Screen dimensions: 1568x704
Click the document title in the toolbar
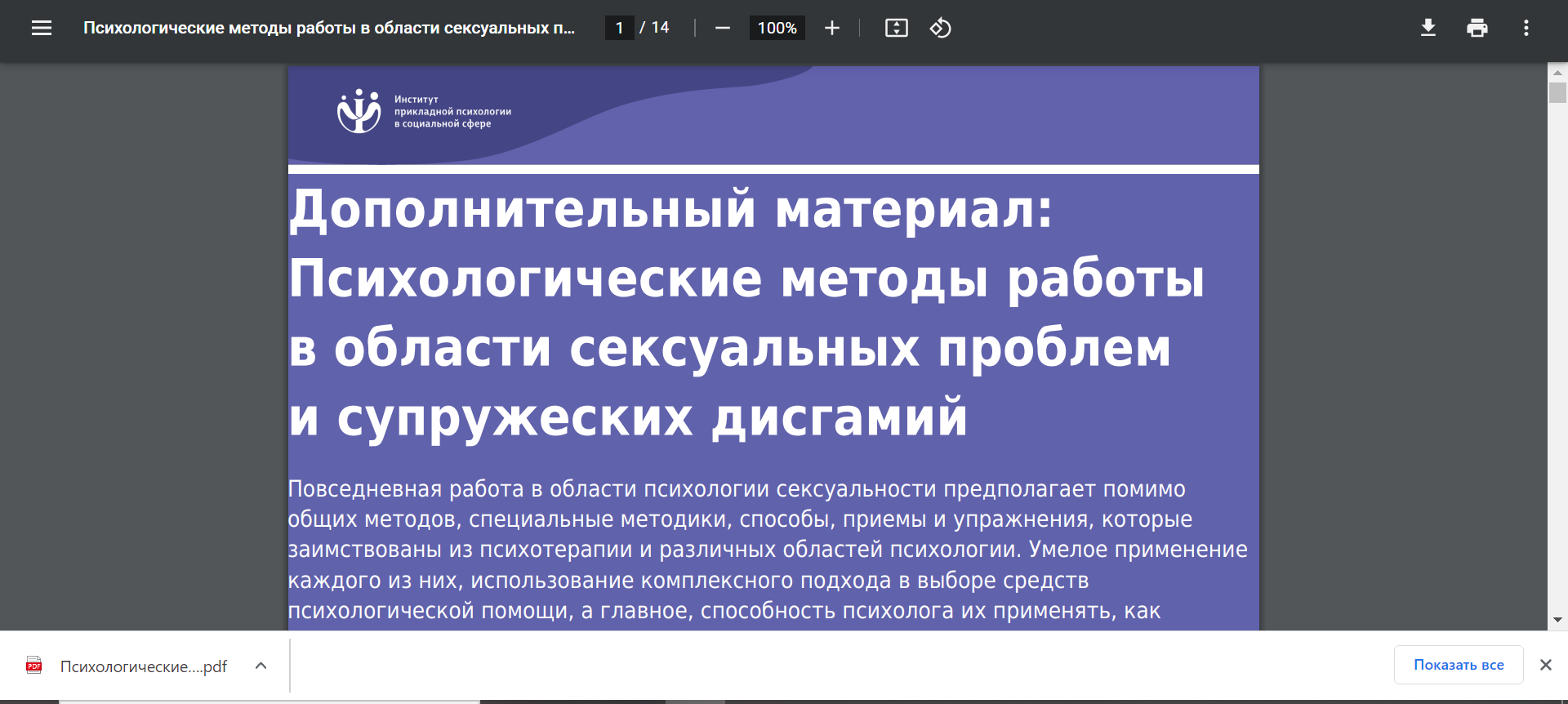point(329,28)
